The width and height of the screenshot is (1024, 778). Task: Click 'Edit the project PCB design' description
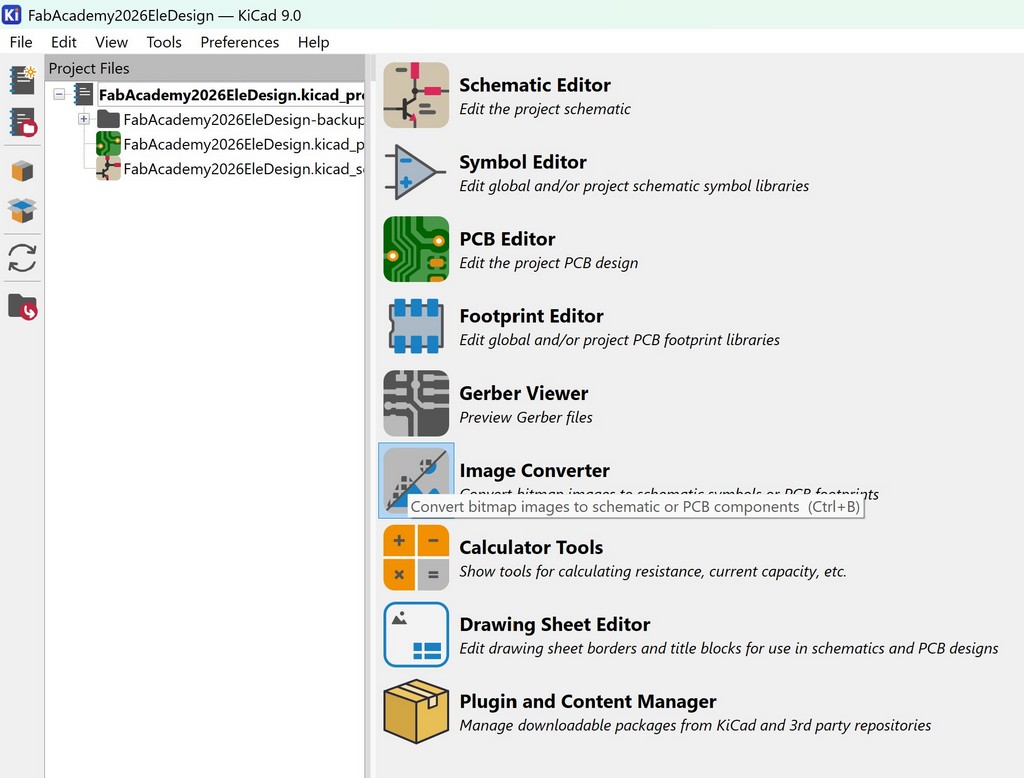549,263
